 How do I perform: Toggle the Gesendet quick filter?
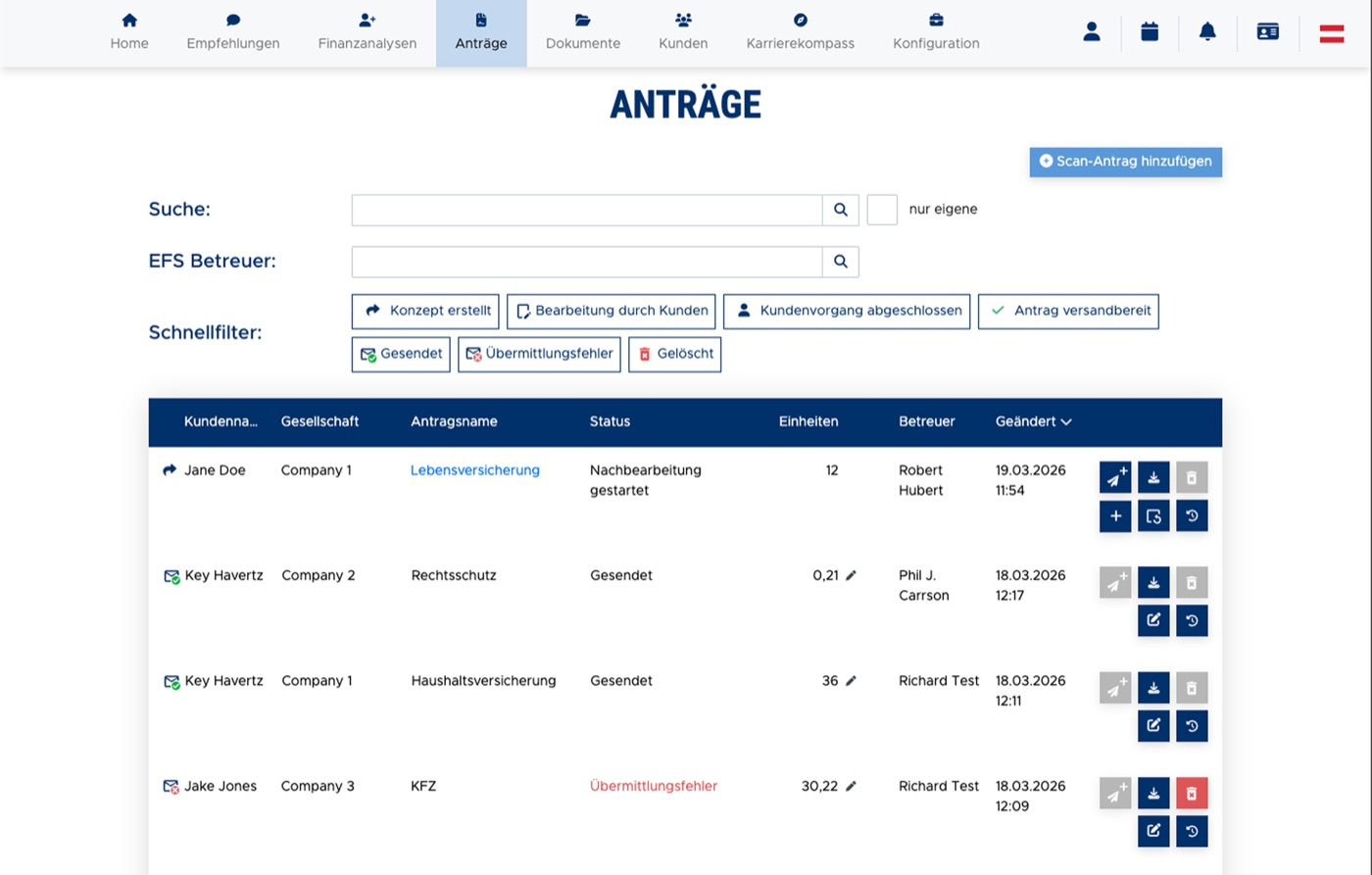pos(401,354)
